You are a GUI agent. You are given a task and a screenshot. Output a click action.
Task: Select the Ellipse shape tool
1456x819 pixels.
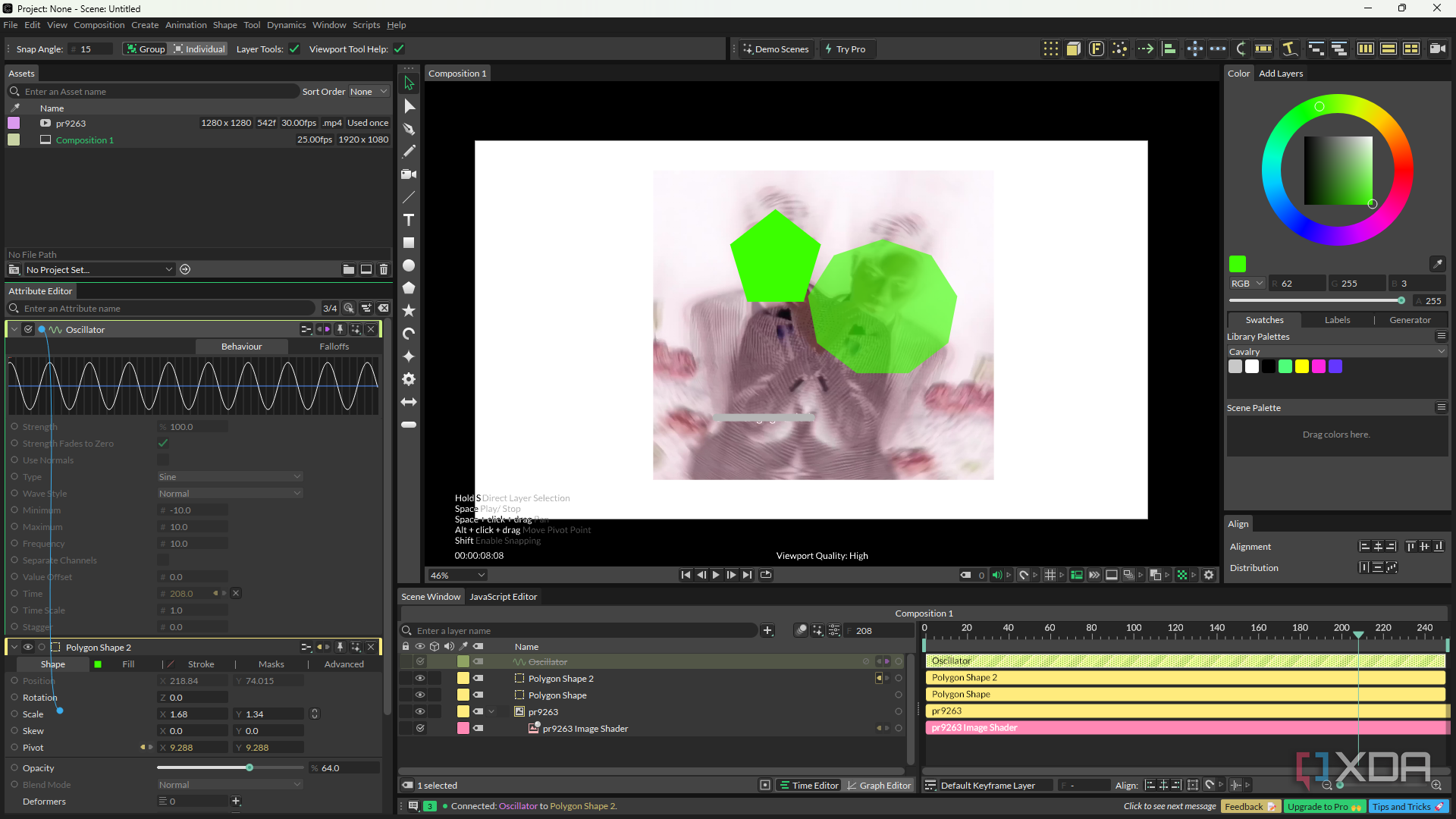409,265
